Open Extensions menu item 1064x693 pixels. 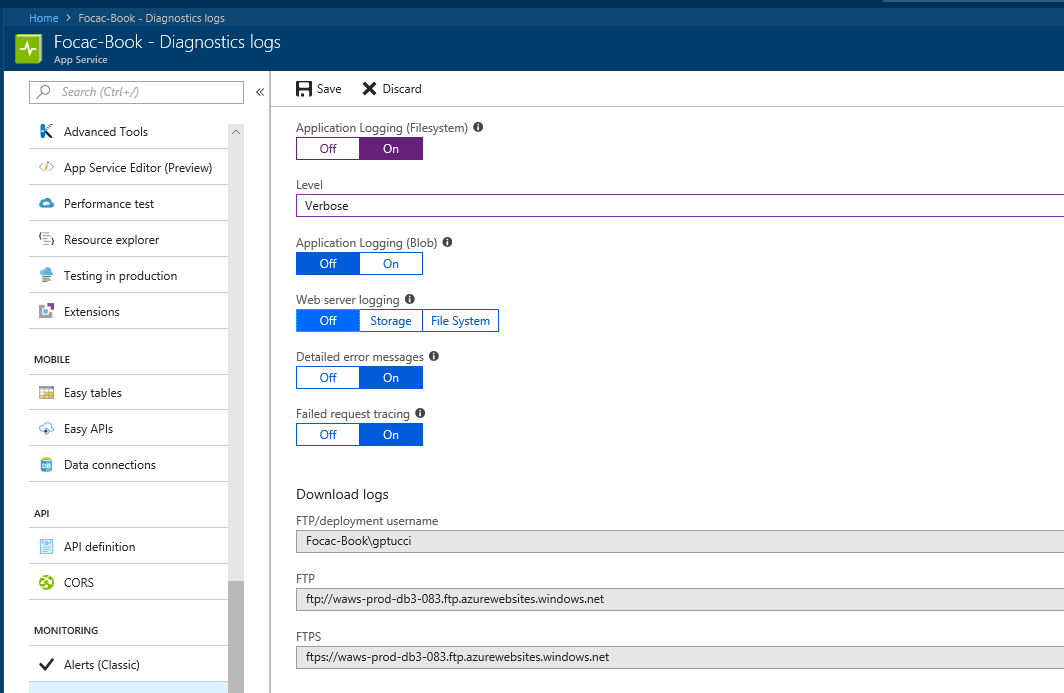click(128, 311)
